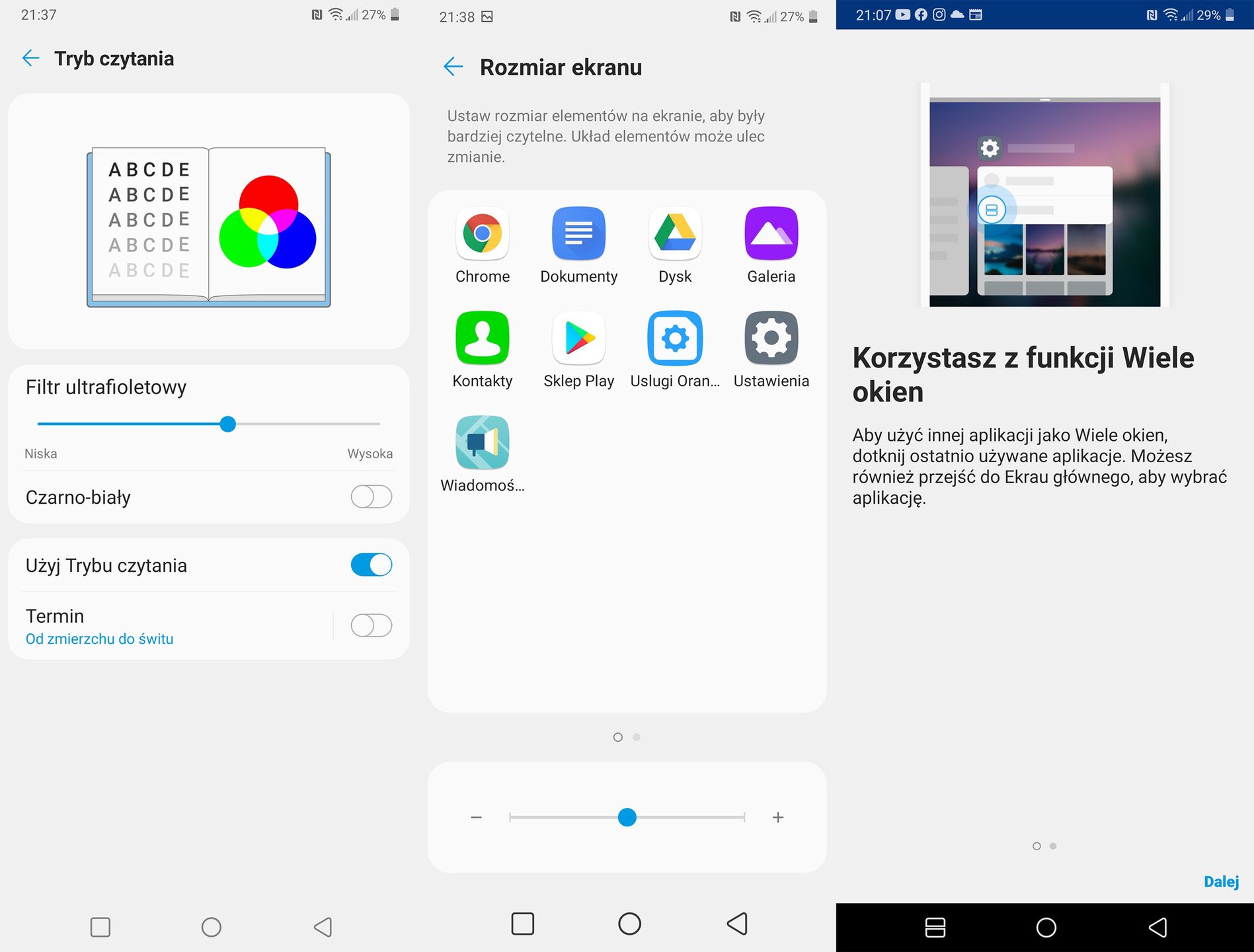Select second page dot in Rozmiar ekranu preview

(637, 737)
